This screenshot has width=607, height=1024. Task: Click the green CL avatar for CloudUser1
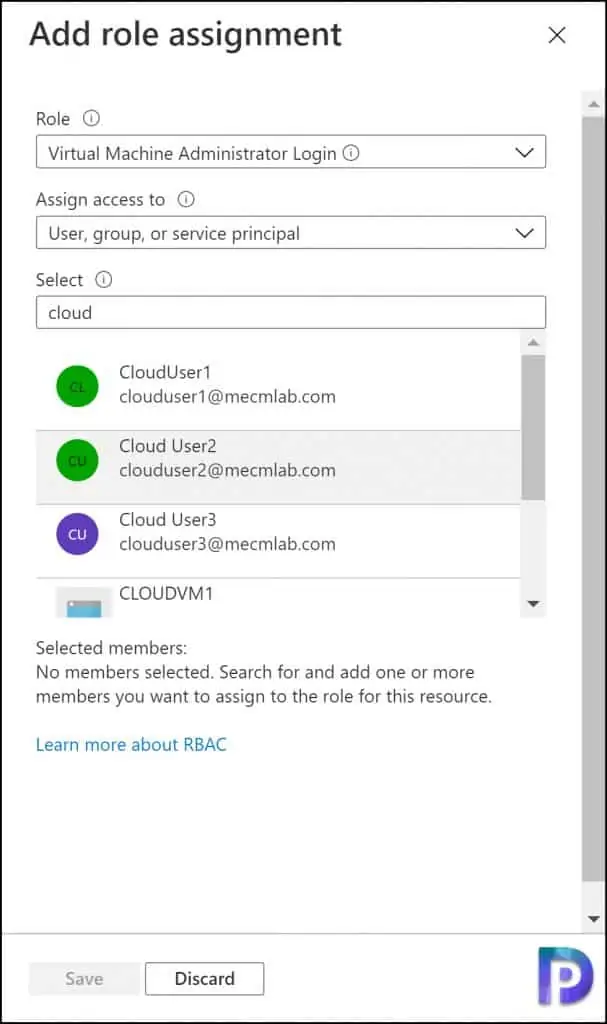[77, 386]
